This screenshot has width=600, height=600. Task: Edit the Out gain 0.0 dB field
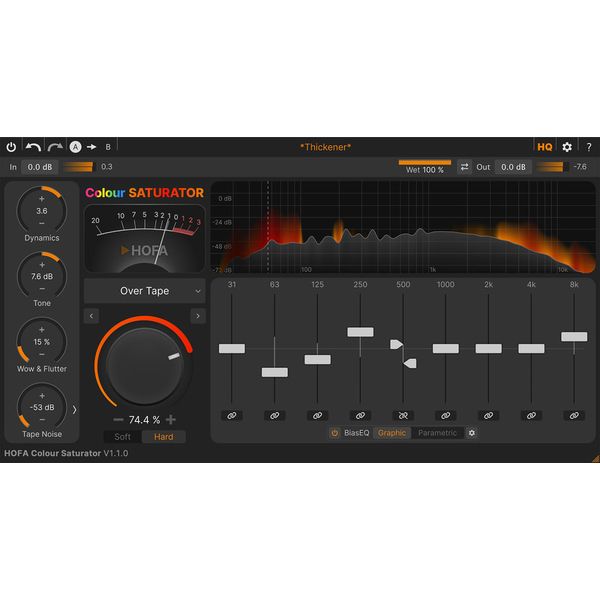(513, 167)
